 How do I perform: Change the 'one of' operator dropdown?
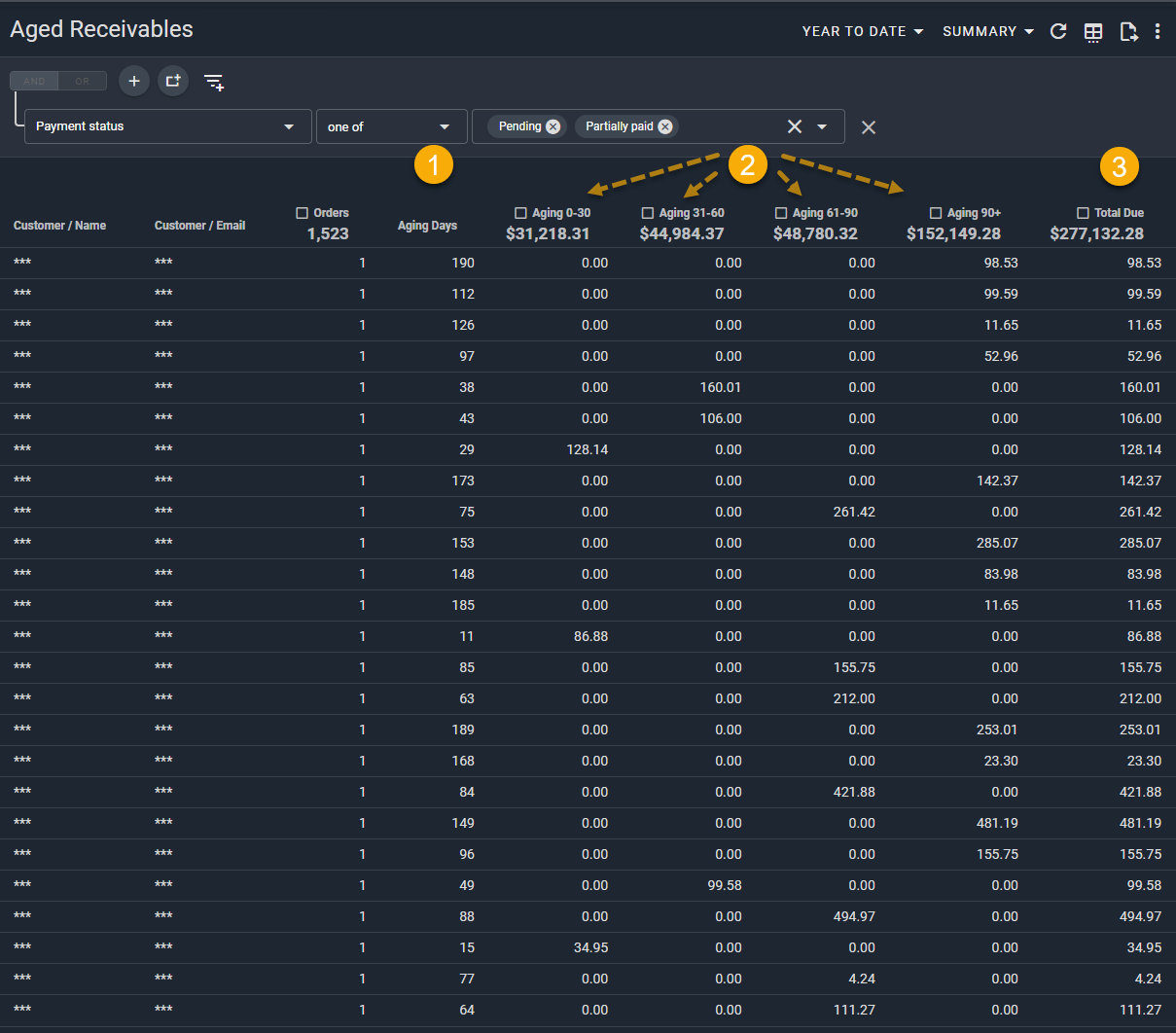391,126
